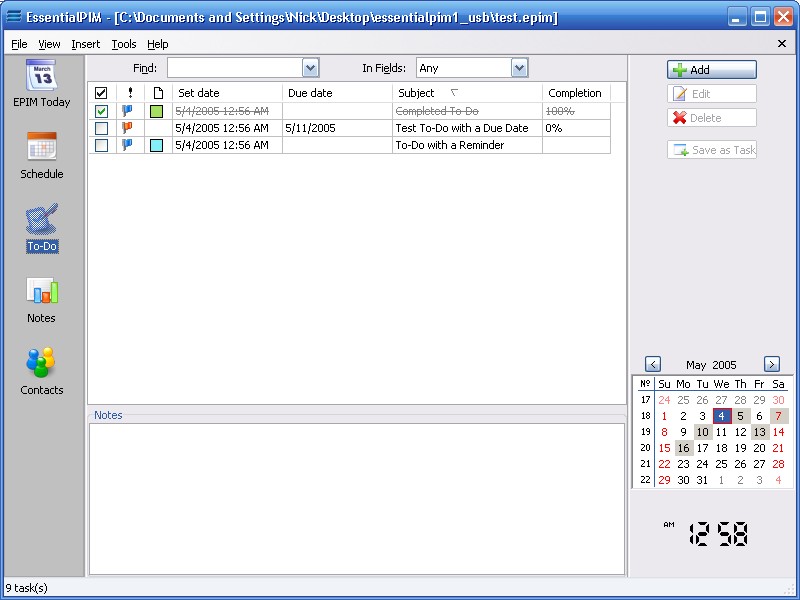
Task: Click into the Find text field
Action: [235, 68]
